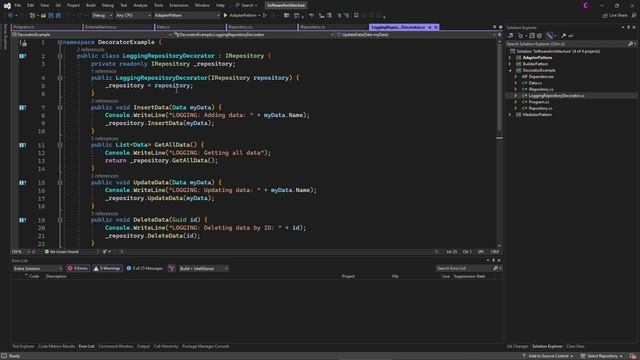
Task: Click Select Repository button
Action: pos(602,356)
